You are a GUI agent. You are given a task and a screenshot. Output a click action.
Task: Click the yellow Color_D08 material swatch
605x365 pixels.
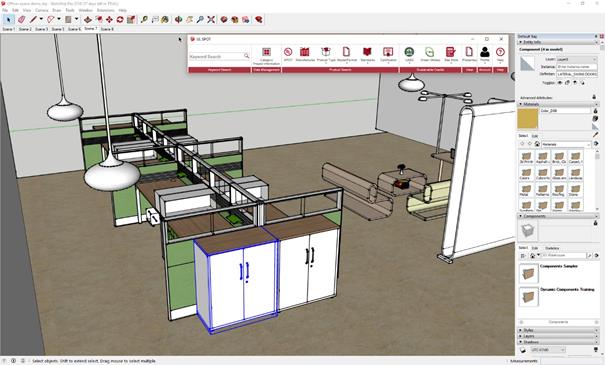tap(527, 118)
